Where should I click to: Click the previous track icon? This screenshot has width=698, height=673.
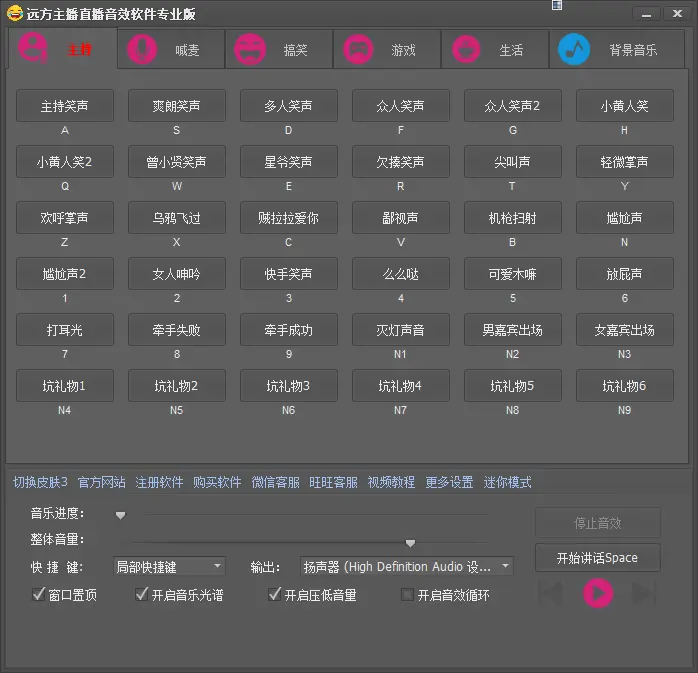click(x=550, y=593)
